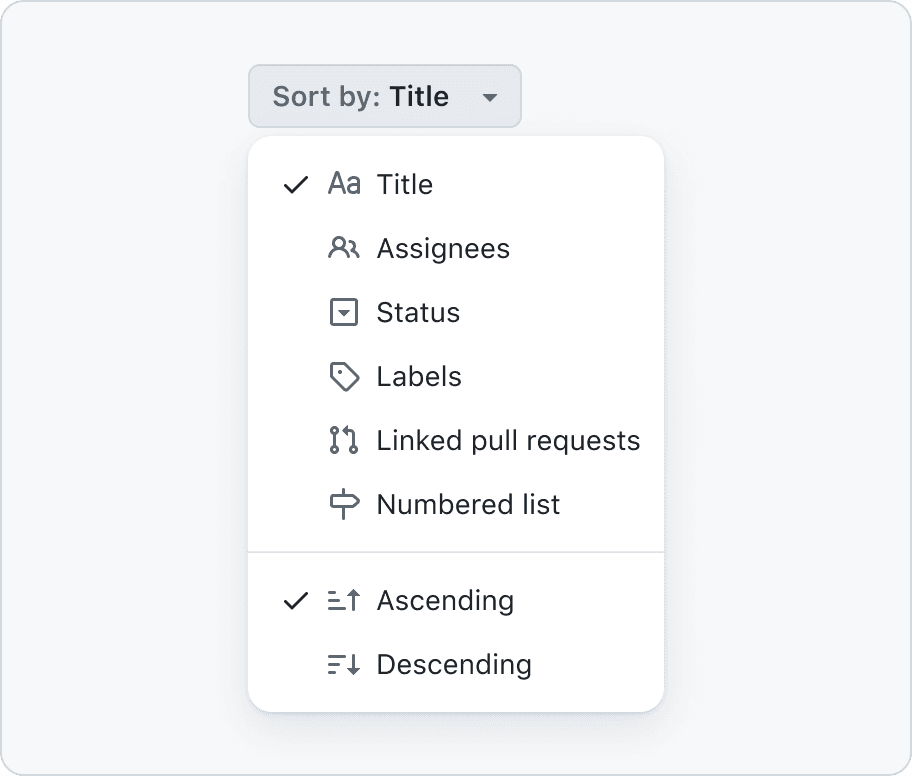Image resolution: width=912 pixels, height=776 pixels.
Task: Sort by Linked pull requests
Action: pos(455,440)
